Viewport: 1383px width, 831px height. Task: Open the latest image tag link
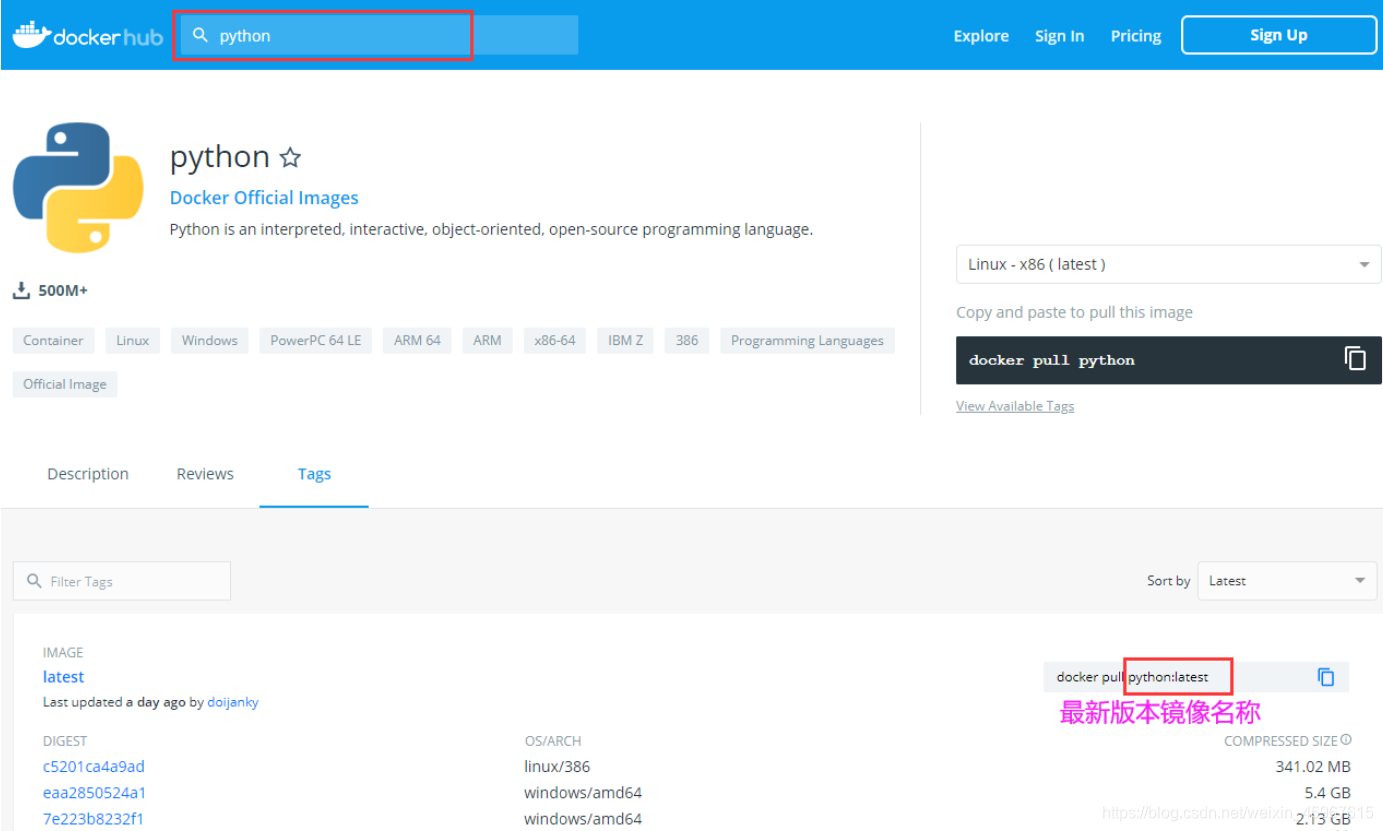(x=63, y=677)
